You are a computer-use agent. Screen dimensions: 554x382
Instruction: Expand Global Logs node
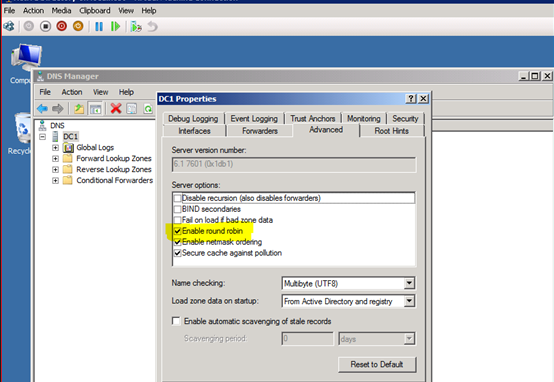tap(55, 147)
